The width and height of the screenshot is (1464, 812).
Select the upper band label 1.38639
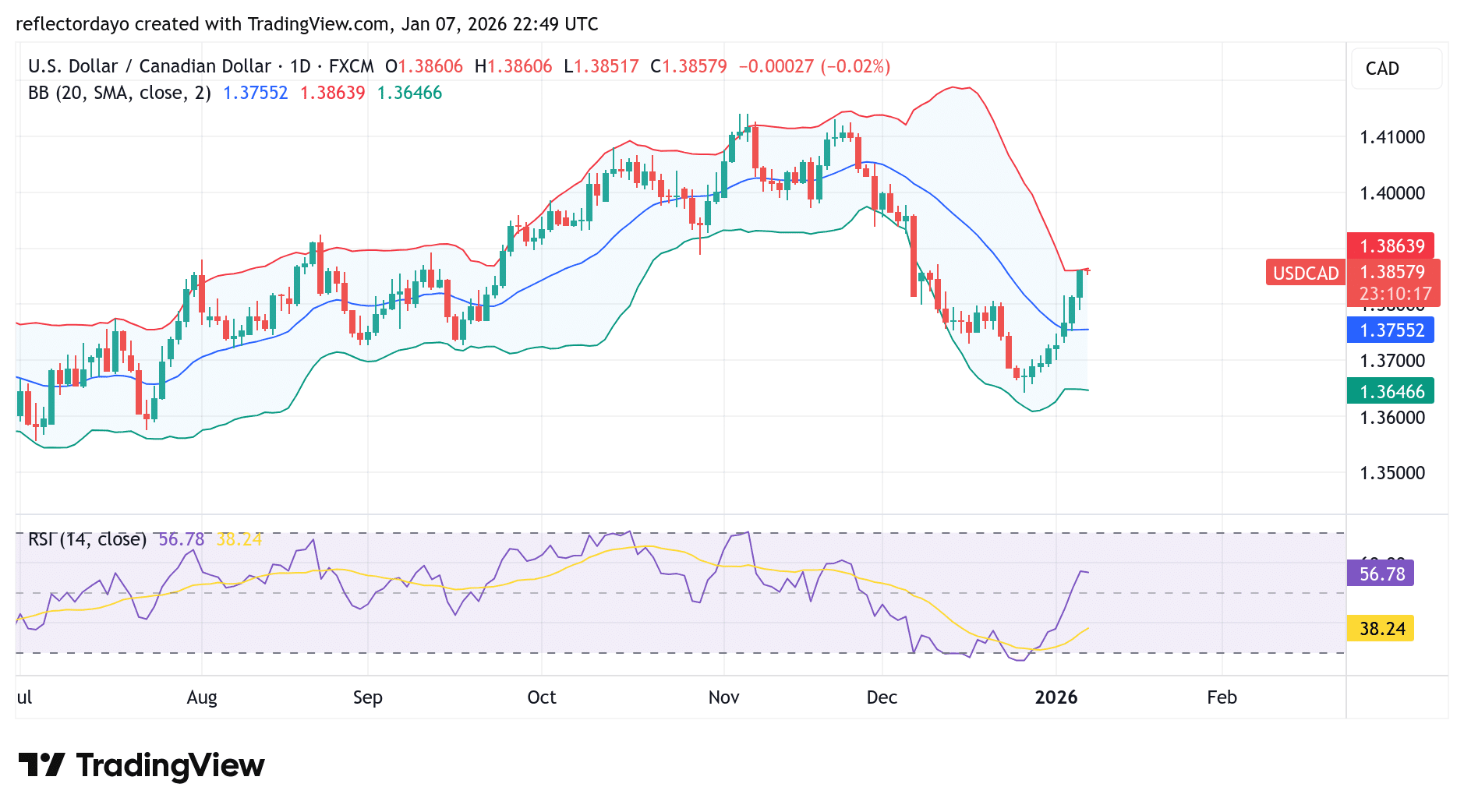click(1392, 245)
